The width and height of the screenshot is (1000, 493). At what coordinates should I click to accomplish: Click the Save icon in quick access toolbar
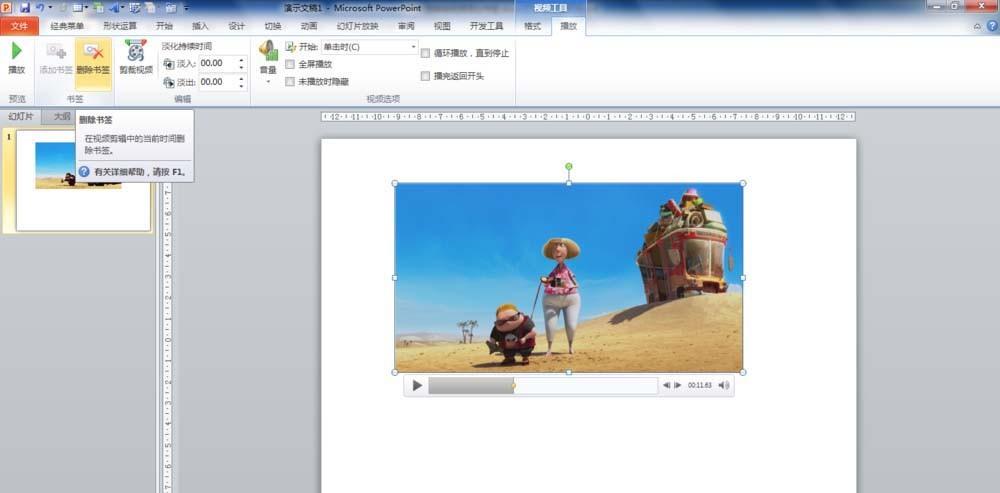point(25,8)
